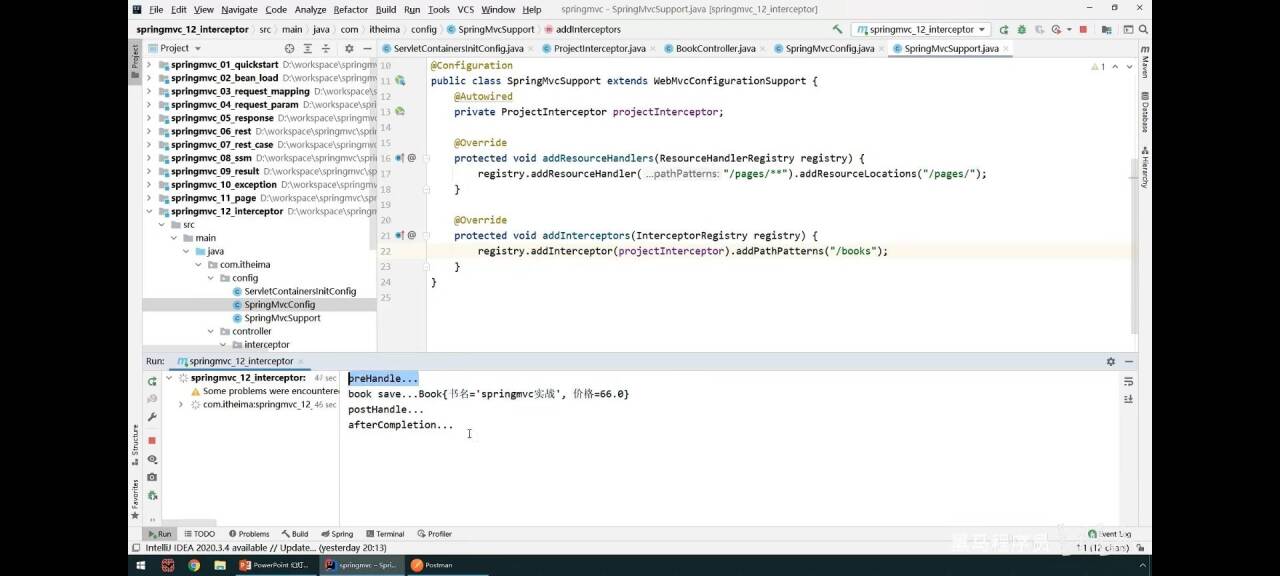This screenshot has height=576, width=1280.
Task: Open the Profiler tool window
Action: [x=434, y=534]
